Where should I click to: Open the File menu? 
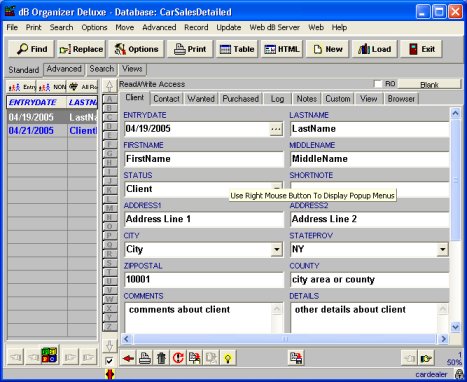coord(12,27)
